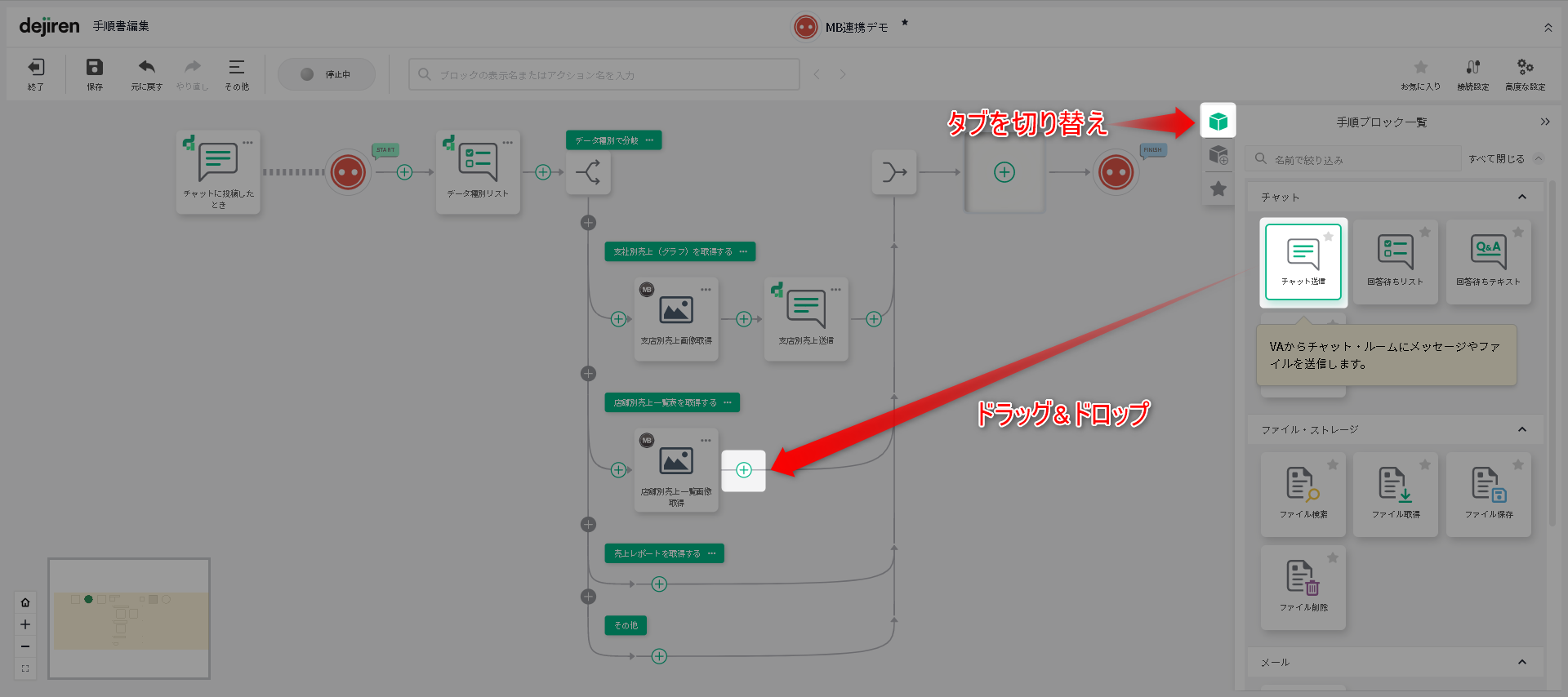Favorite the ファイル検索 block star
Screen dimensions: 1568x697
tap(1333, 464)
